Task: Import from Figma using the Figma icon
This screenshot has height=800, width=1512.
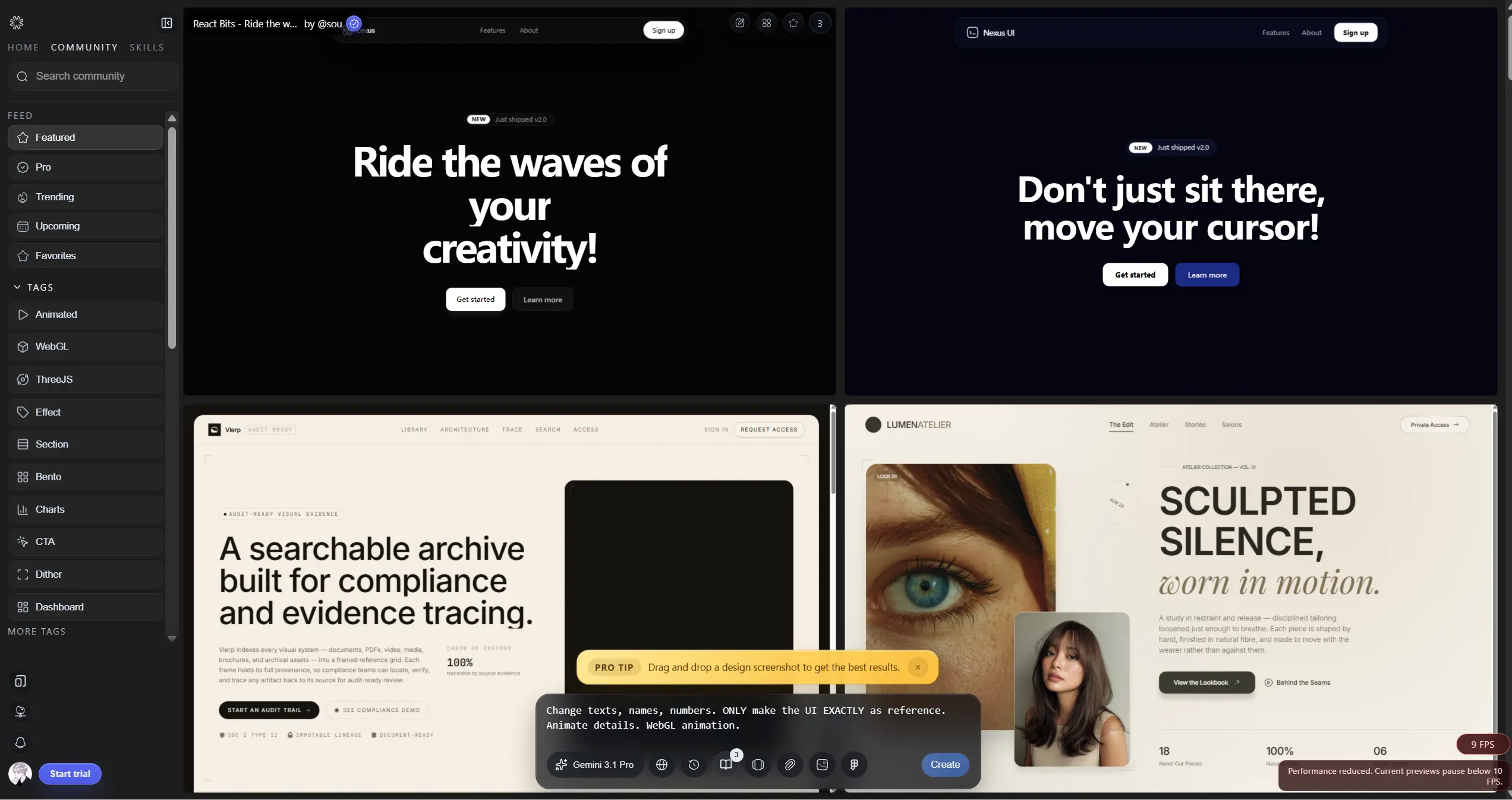Action: pyautogui.click(x=854, y=764)
